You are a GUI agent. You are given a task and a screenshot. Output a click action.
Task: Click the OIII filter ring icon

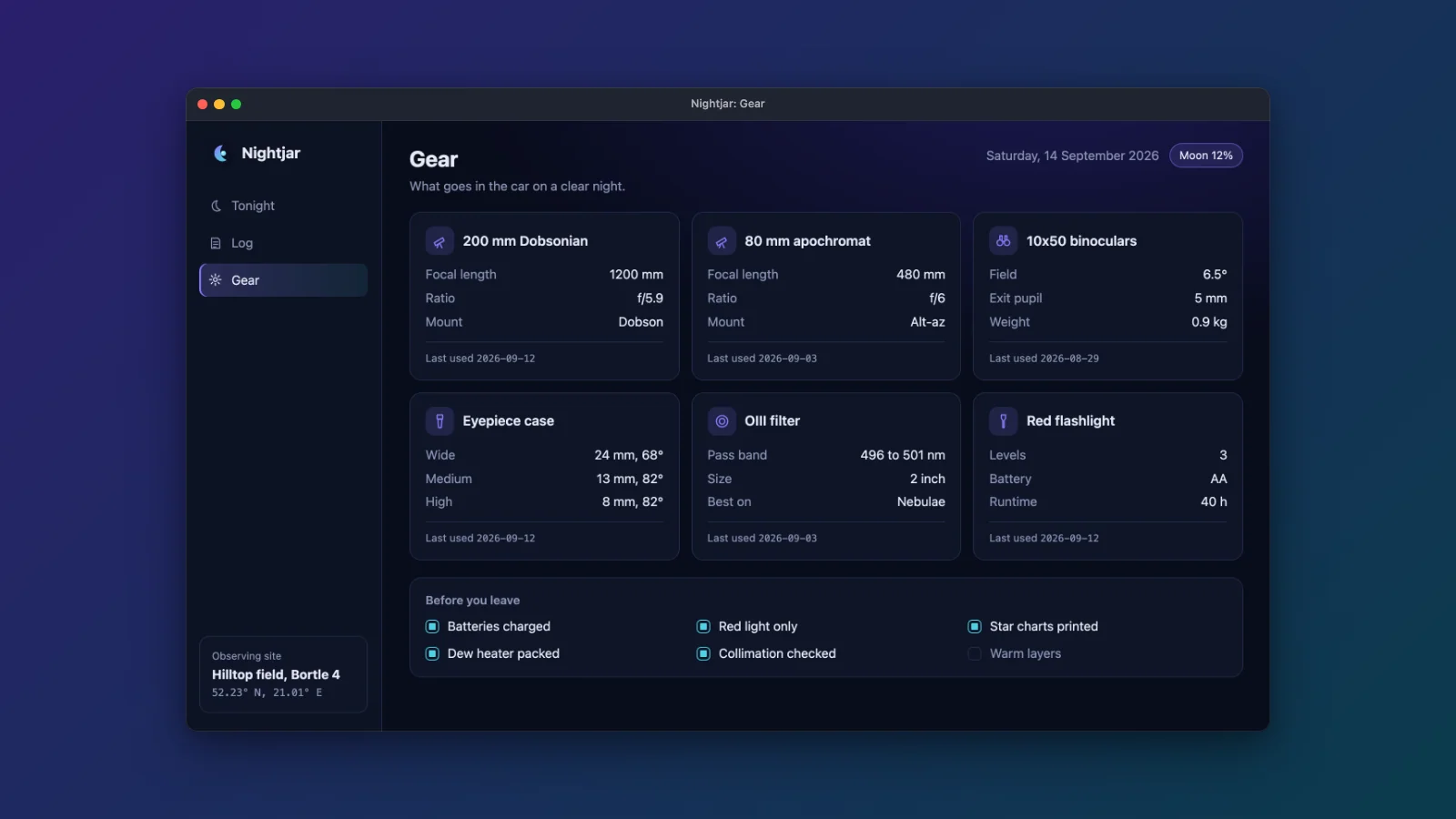[722, 421]
